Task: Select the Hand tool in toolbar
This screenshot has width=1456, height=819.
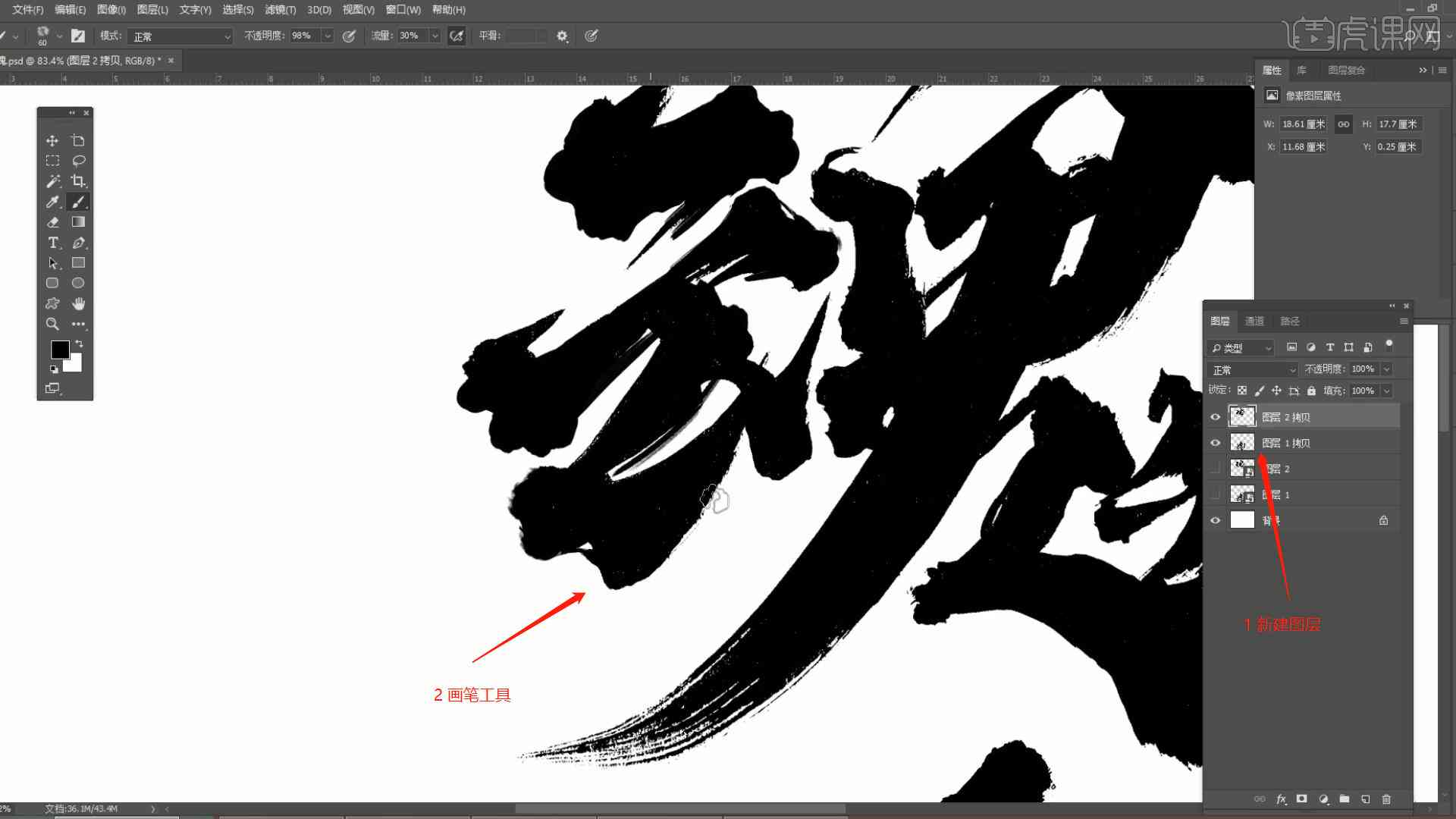Action: (79, 303)
